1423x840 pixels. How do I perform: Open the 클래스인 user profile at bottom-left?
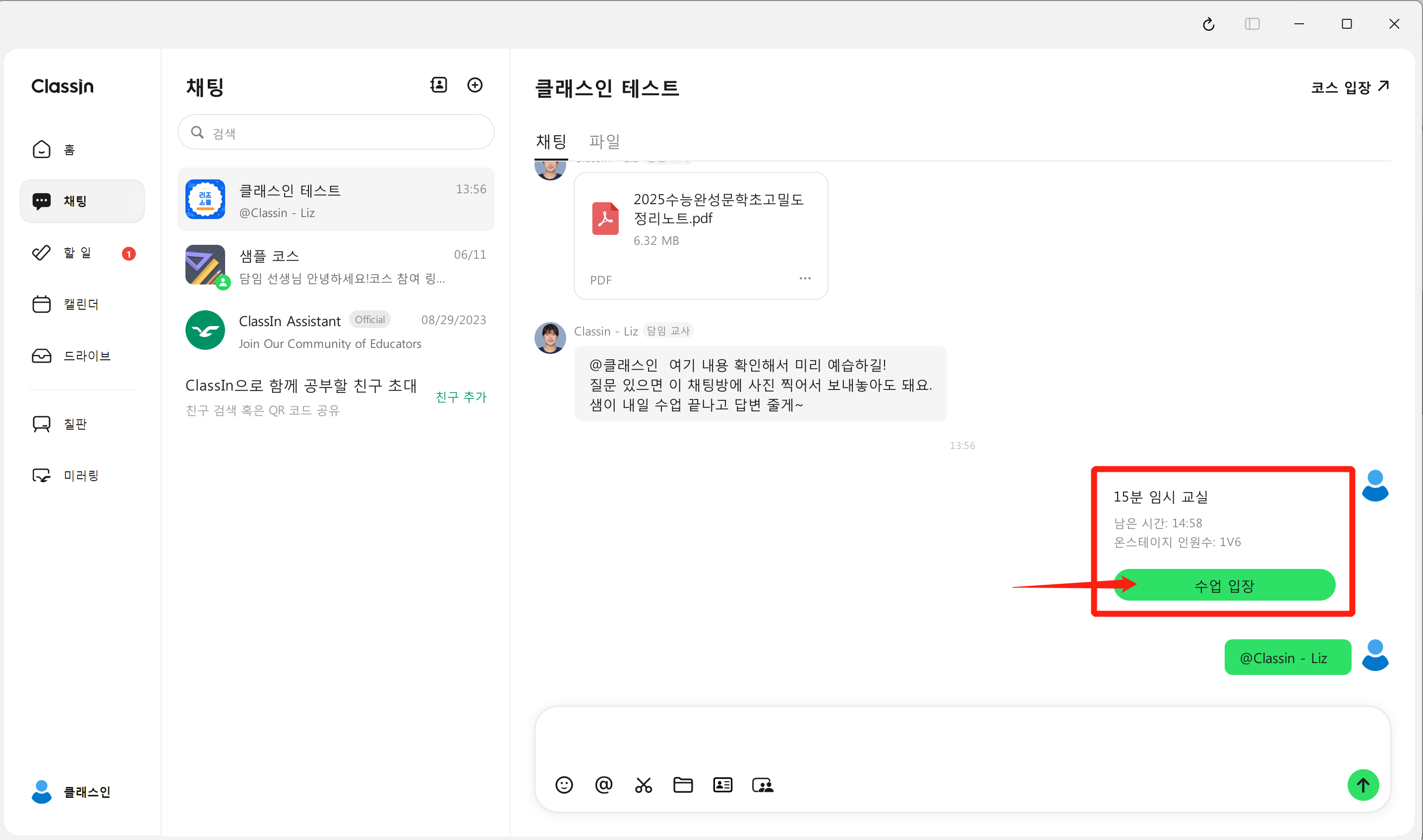71,792
